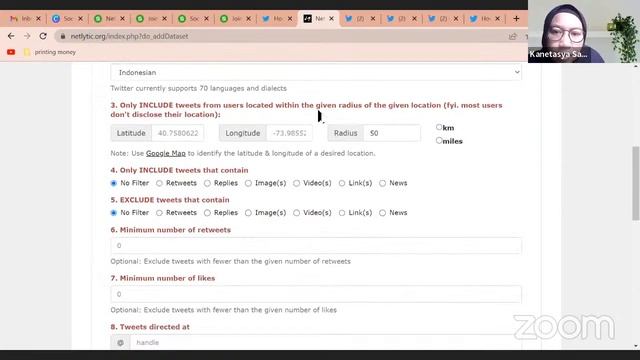640x360 pixels.
Task: Click the Longitude input field
Action: tap(289, 133)
